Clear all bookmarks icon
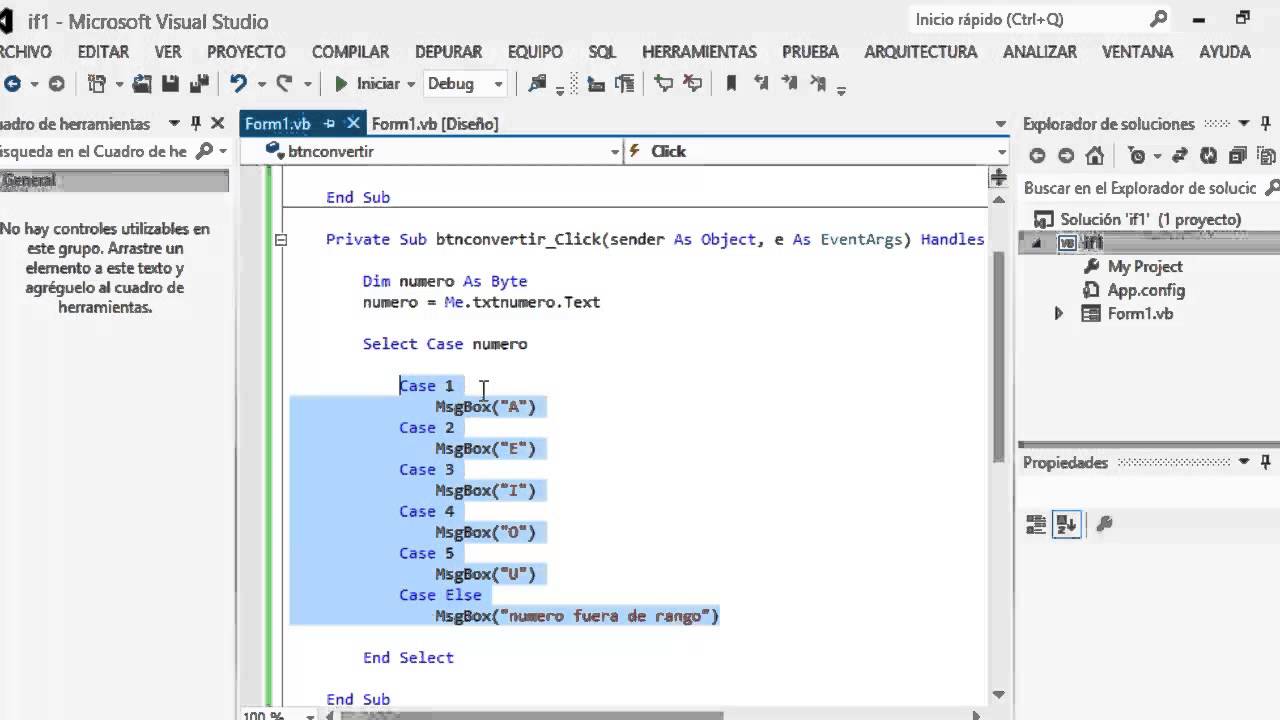 tap(818, 84)
